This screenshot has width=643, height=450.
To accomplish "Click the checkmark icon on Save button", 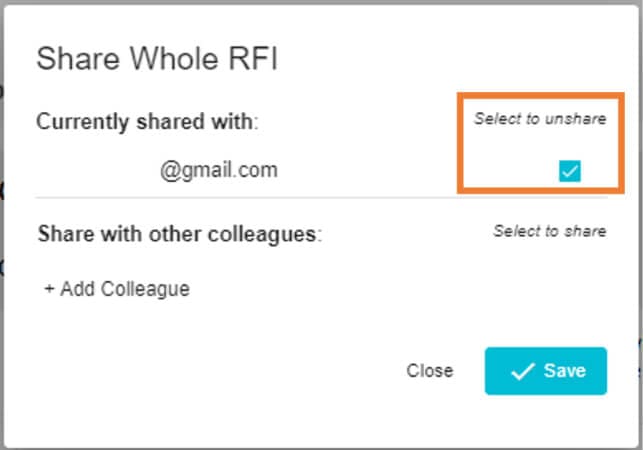I will click(522, 371).
